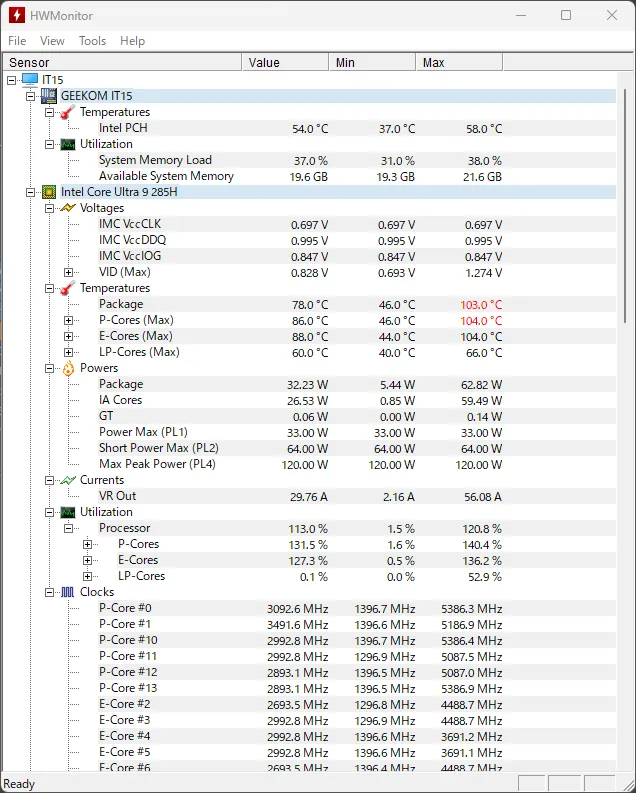The height and width of the screenshot is (793, 636).
Task: Click the Intel Core Ultra 9 CPU chip icon
Action: (49, 192)
